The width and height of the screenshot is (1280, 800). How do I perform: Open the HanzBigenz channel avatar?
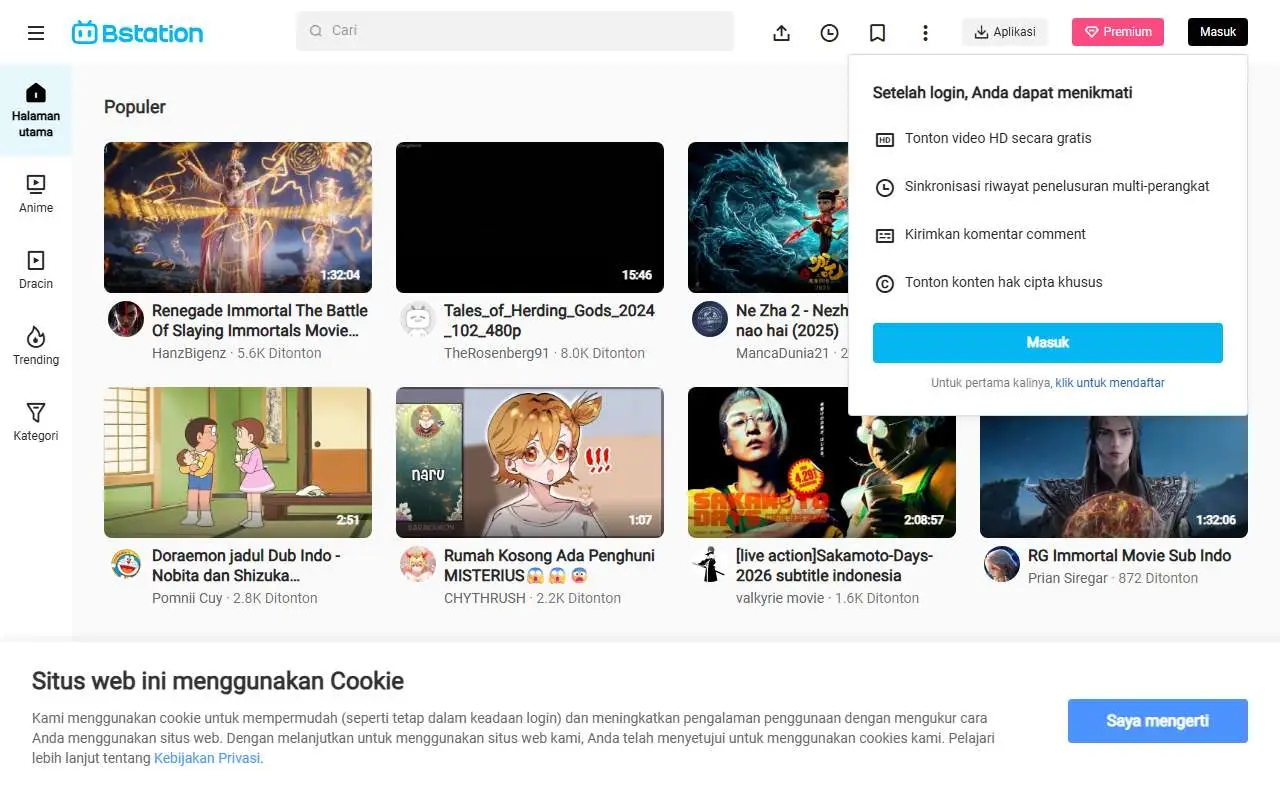(126, 319)
